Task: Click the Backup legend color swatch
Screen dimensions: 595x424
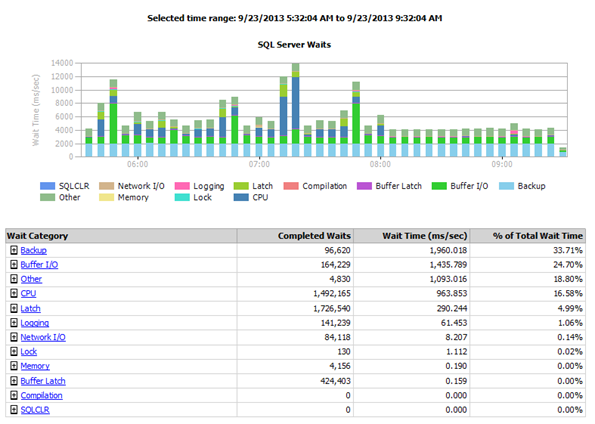Action: (506, 186)
